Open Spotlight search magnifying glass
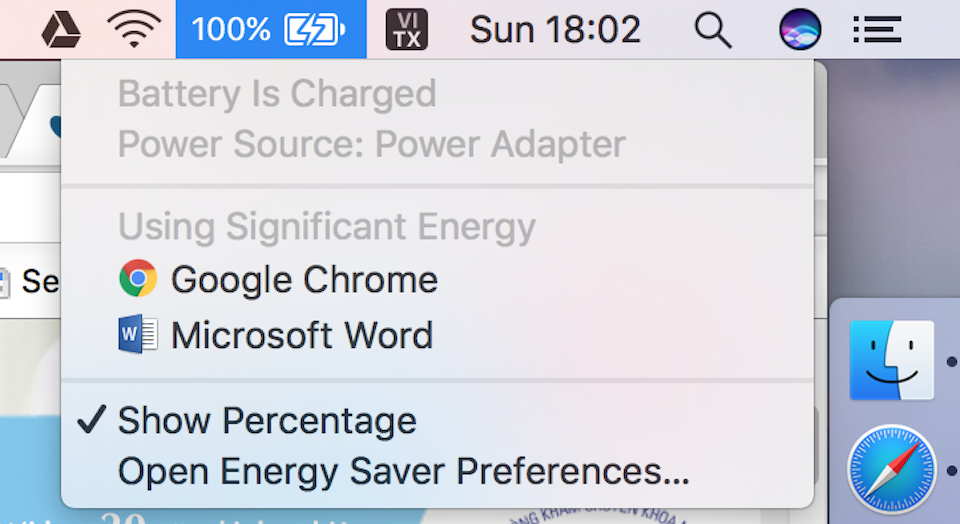Screen dimensions: 960x524 712,30
